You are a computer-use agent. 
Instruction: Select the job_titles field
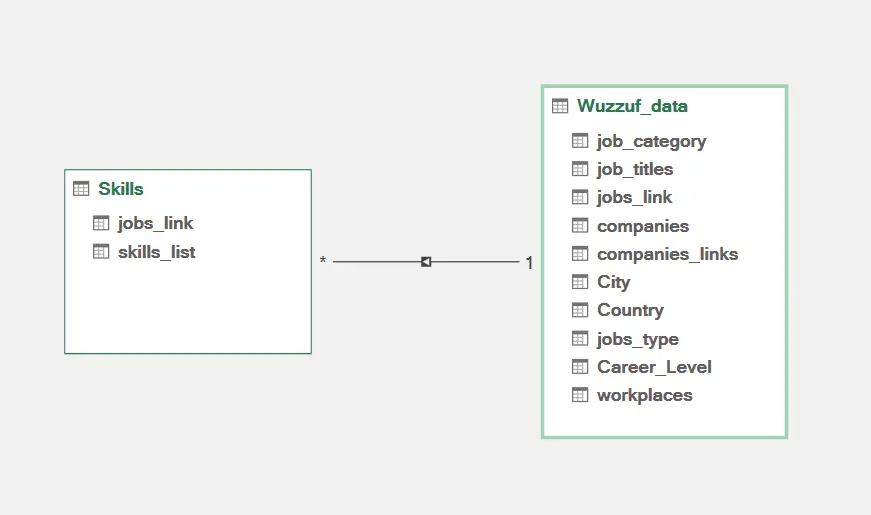tap(635, 169)
